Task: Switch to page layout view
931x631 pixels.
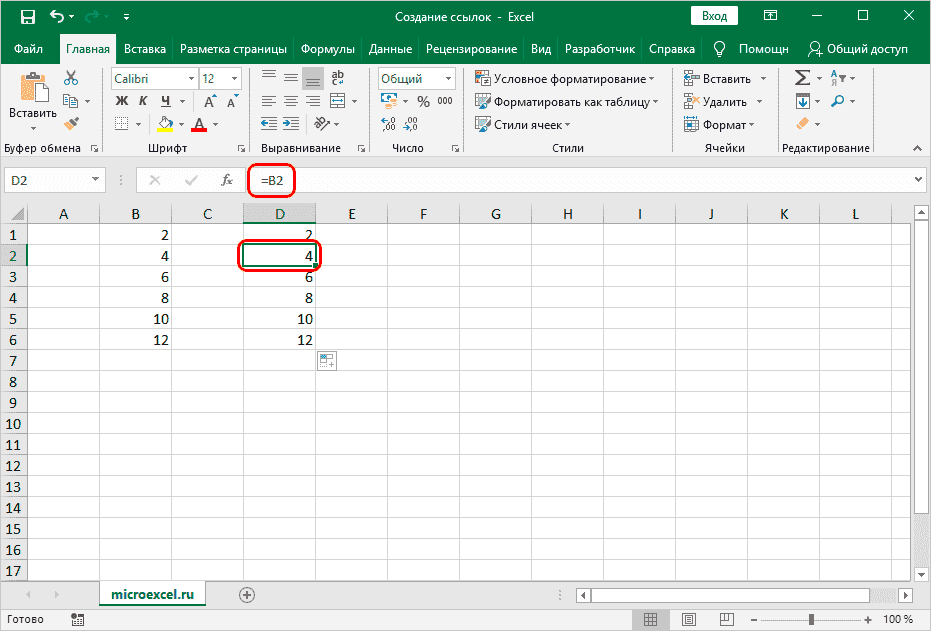Action: 687,620
